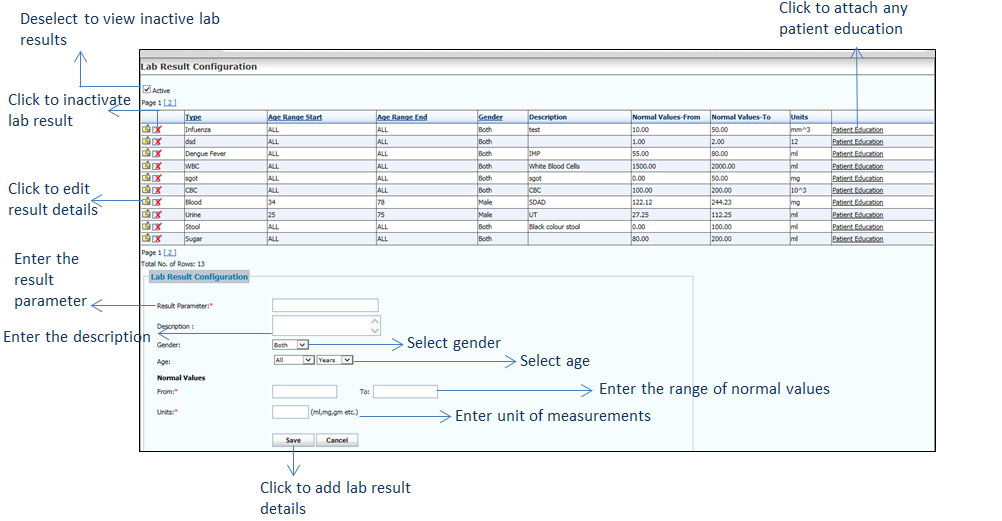Inactivate the WBC lab result
Screen dimensions: 1002x521
pyautogui.click(x=157, y=166)
